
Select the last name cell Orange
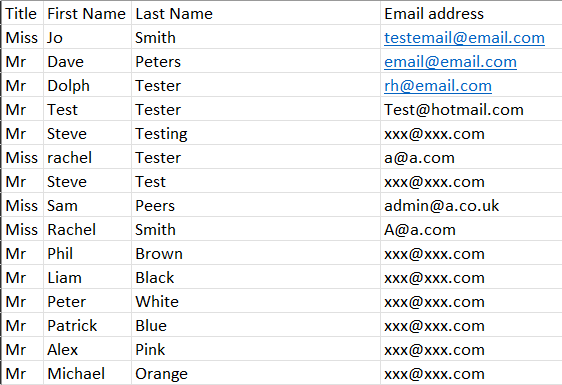[x=256, y=374]
